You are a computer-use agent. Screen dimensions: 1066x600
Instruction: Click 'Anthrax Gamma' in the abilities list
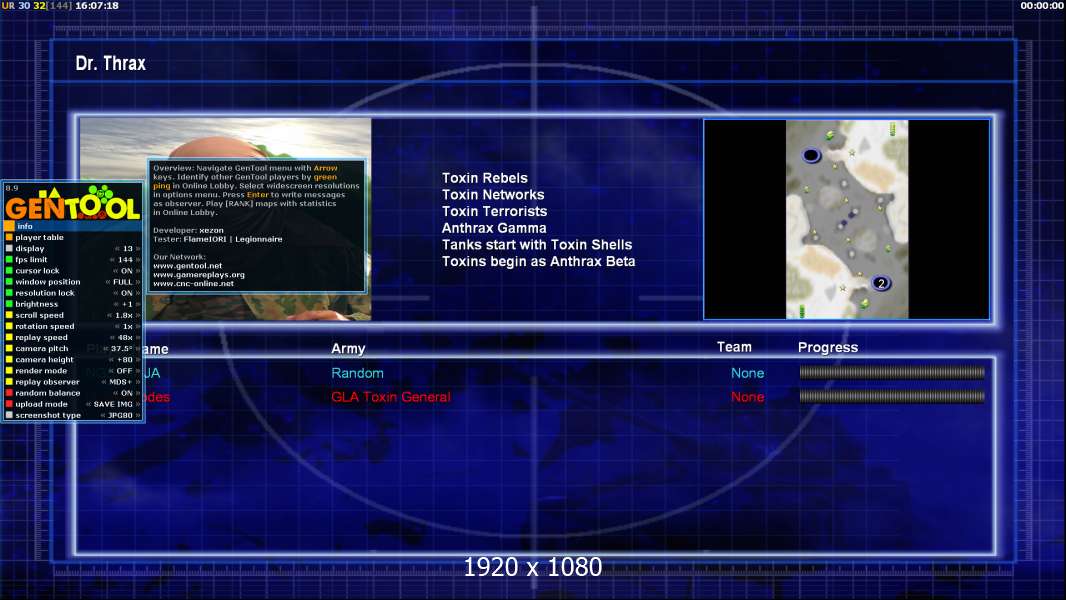pyautogui.click(x=494, y=228)
